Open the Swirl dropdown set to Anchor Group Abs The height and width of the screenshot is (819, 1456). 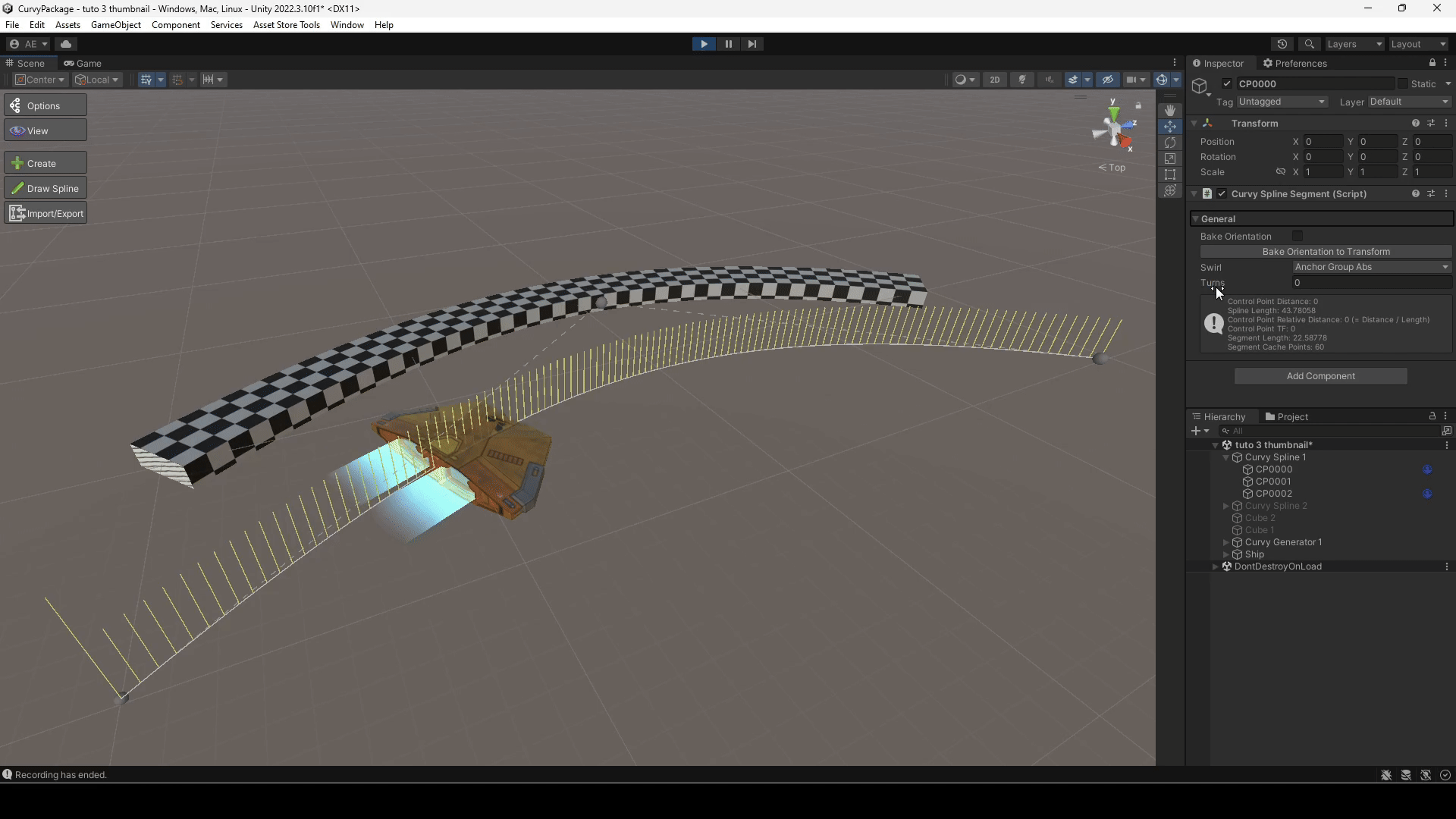(x=1372, y=267)
